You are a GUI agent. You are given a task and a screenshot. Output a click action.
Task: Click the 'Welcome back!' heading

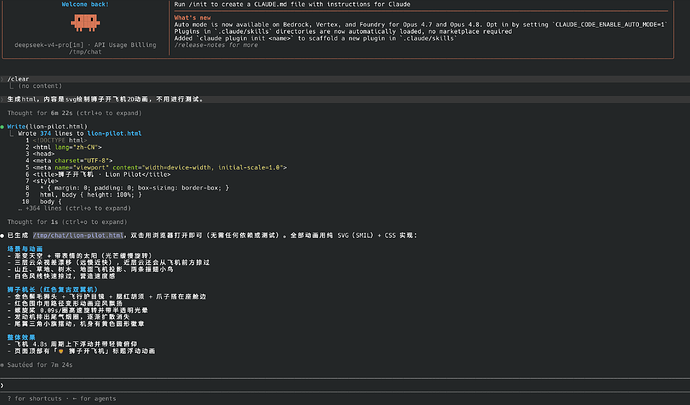tap(85, 4)
